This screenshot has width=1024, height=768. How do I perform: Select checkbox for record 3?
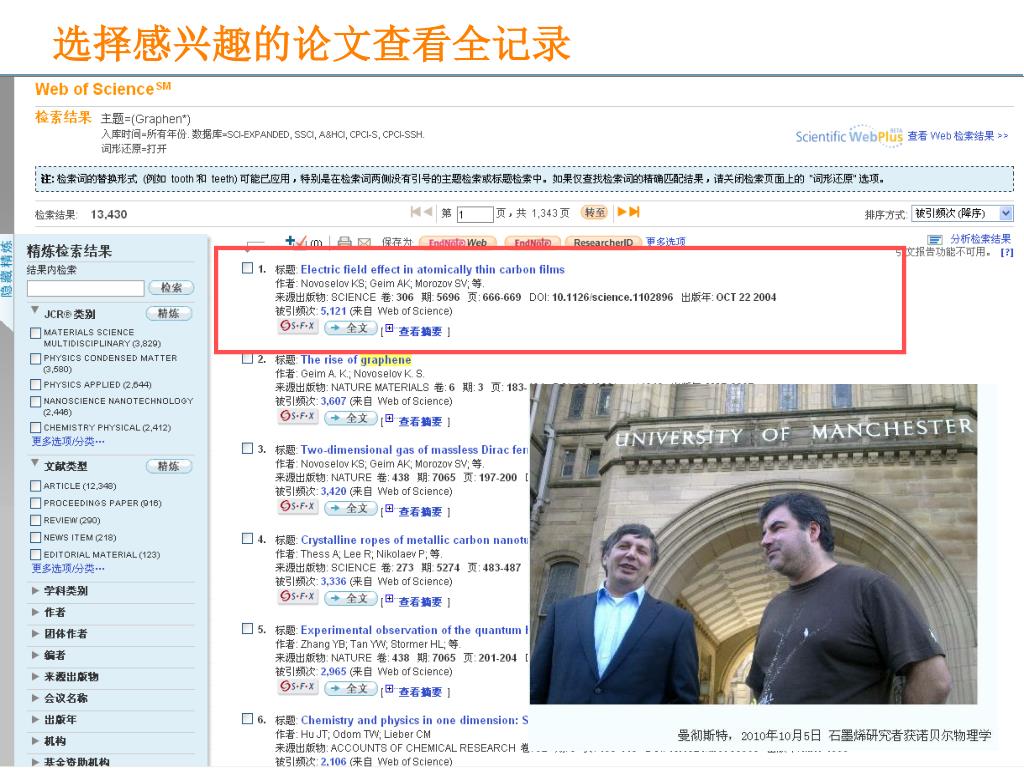[x=248, y=448]
